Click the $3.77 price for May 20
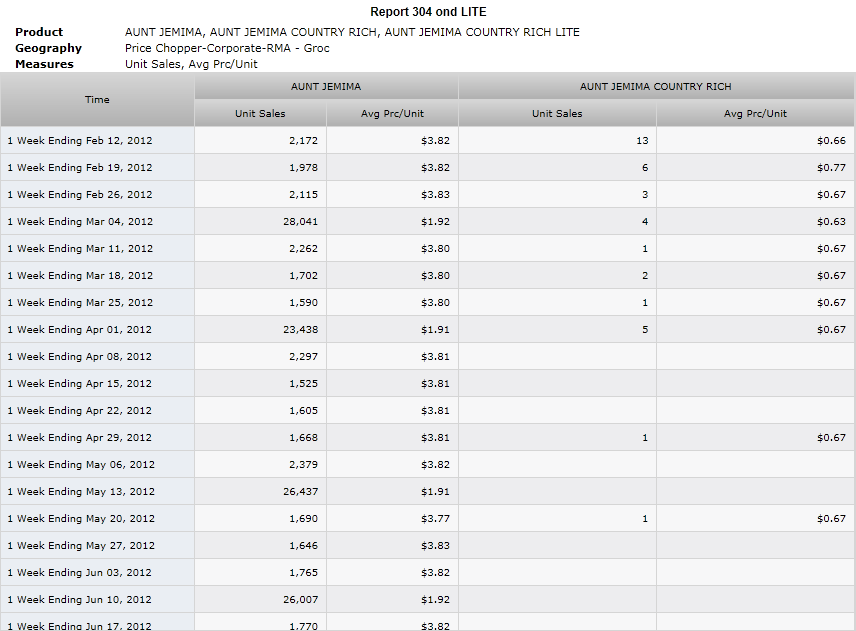The image size is (856, 631). point(435,519)
